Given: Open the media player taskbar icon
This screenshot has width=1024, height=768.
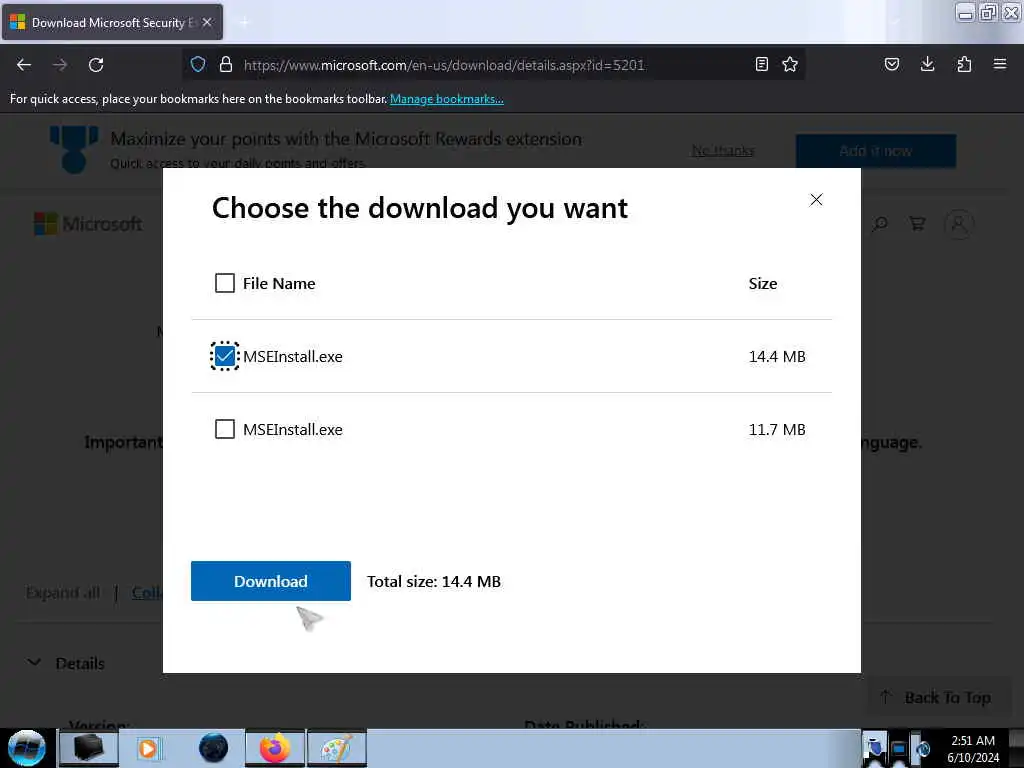Looking at the screenshot, I should pos(148,748).
